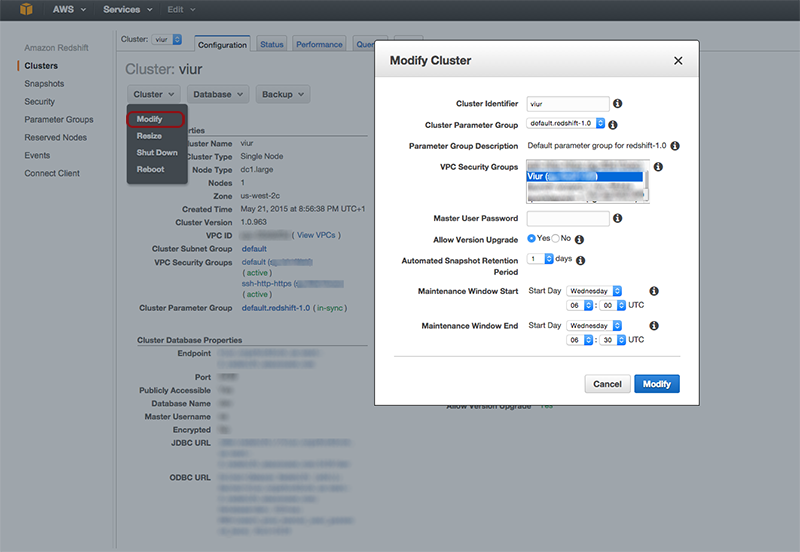The width and height of the screenshot is (800, 552).
Task: Switch to the Status tab
Action: coord(271,44)
